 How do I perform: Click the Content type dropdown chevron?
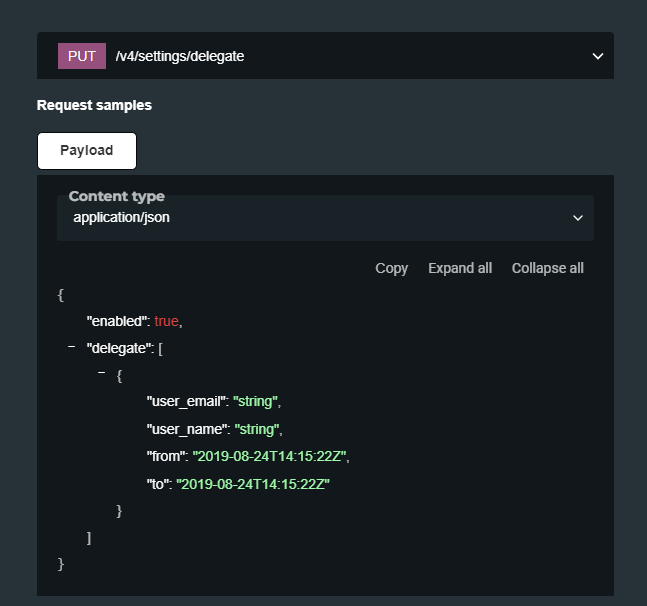click(577, 218)
